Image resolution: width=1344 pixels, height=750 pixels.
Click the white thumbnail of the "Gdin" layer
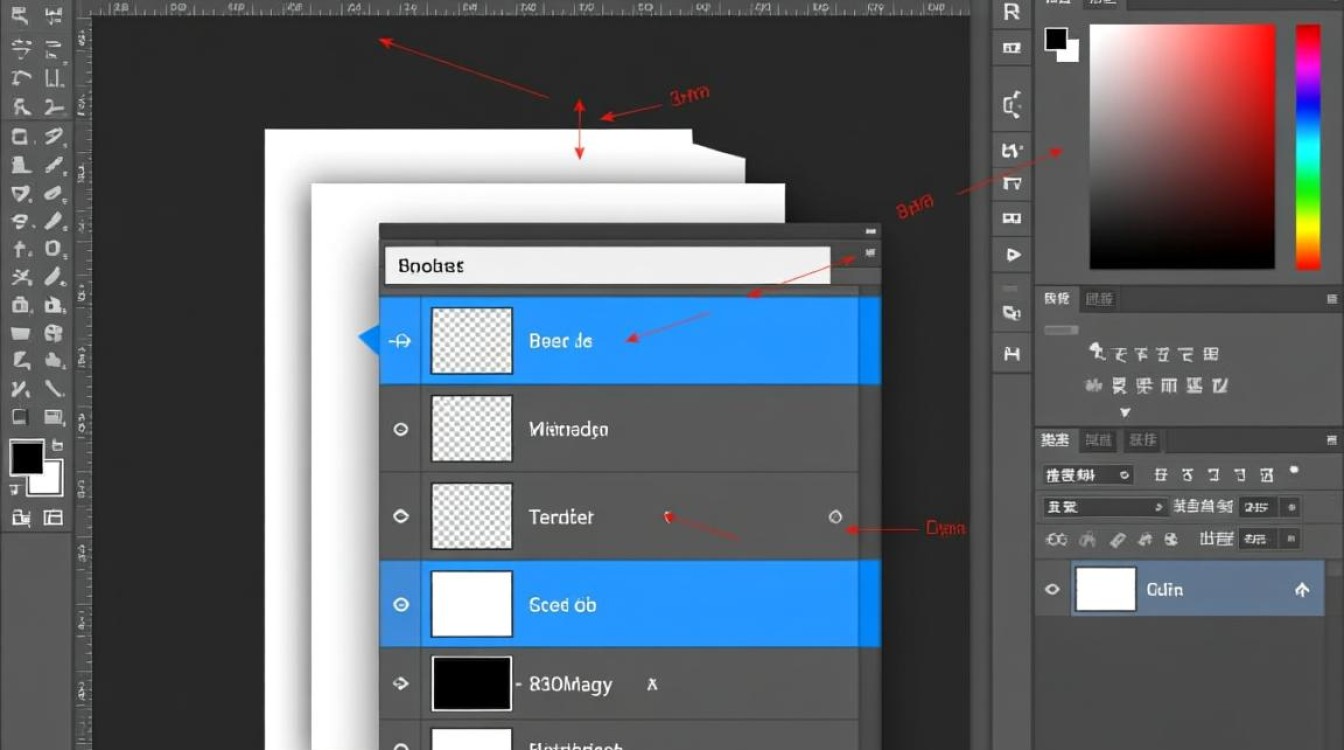[1106, 589]
